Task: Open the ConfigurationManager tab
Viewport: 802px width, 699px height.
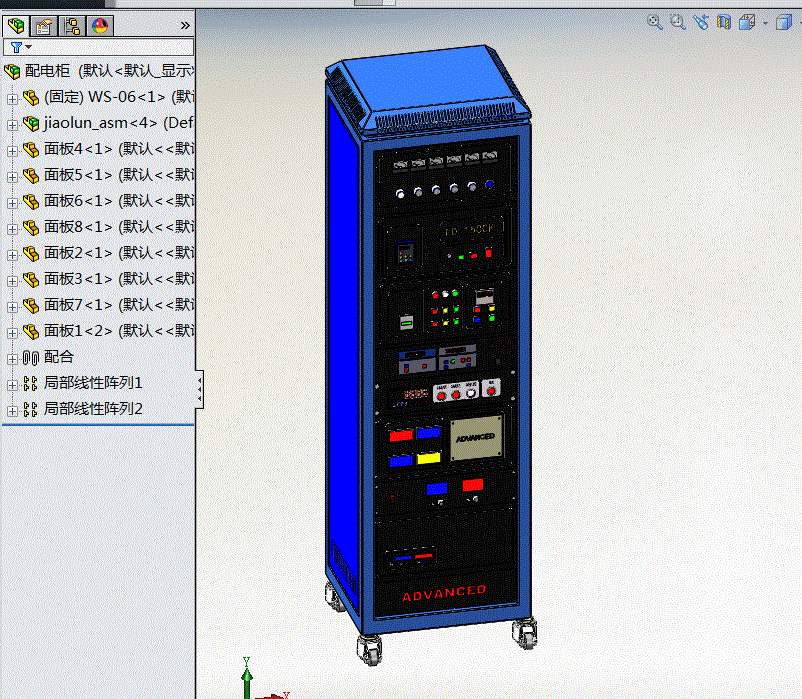Action: (72, 26)
